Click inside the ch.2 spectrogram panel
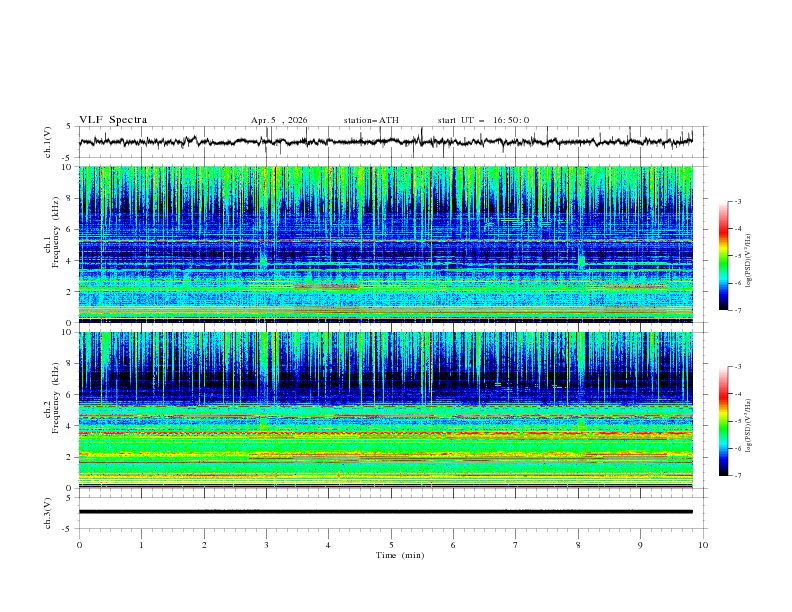Image resolution: width=792 pixels, height=612 pixels. coord(386,410)
